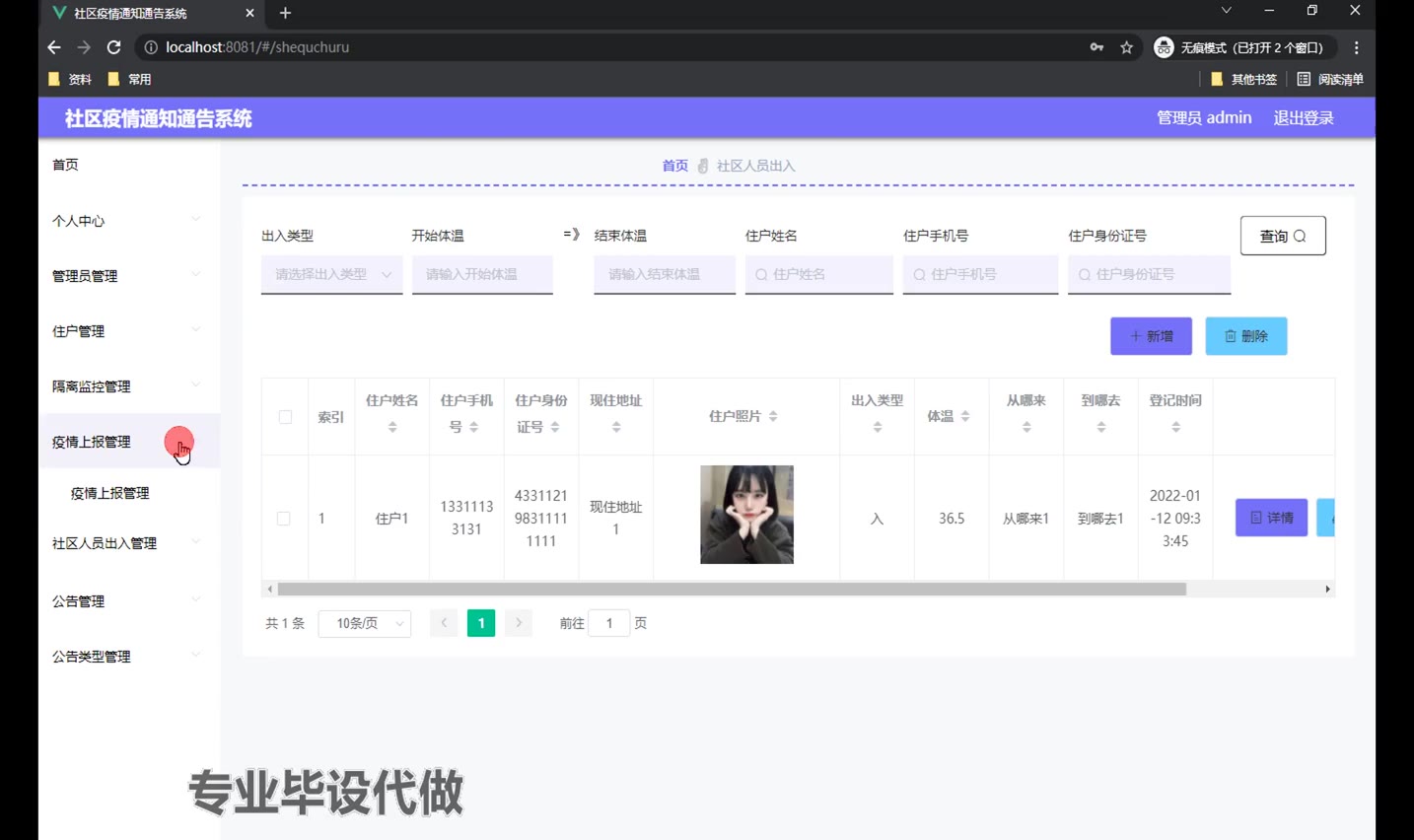Check the checkbox for row 住户1

[x=284, y=519]
